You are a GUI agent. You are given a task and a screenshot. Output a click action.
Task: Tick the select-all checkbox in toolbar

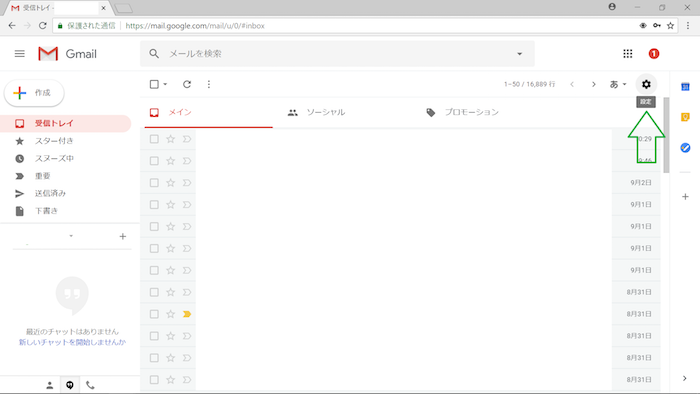[x=154, y=84]
